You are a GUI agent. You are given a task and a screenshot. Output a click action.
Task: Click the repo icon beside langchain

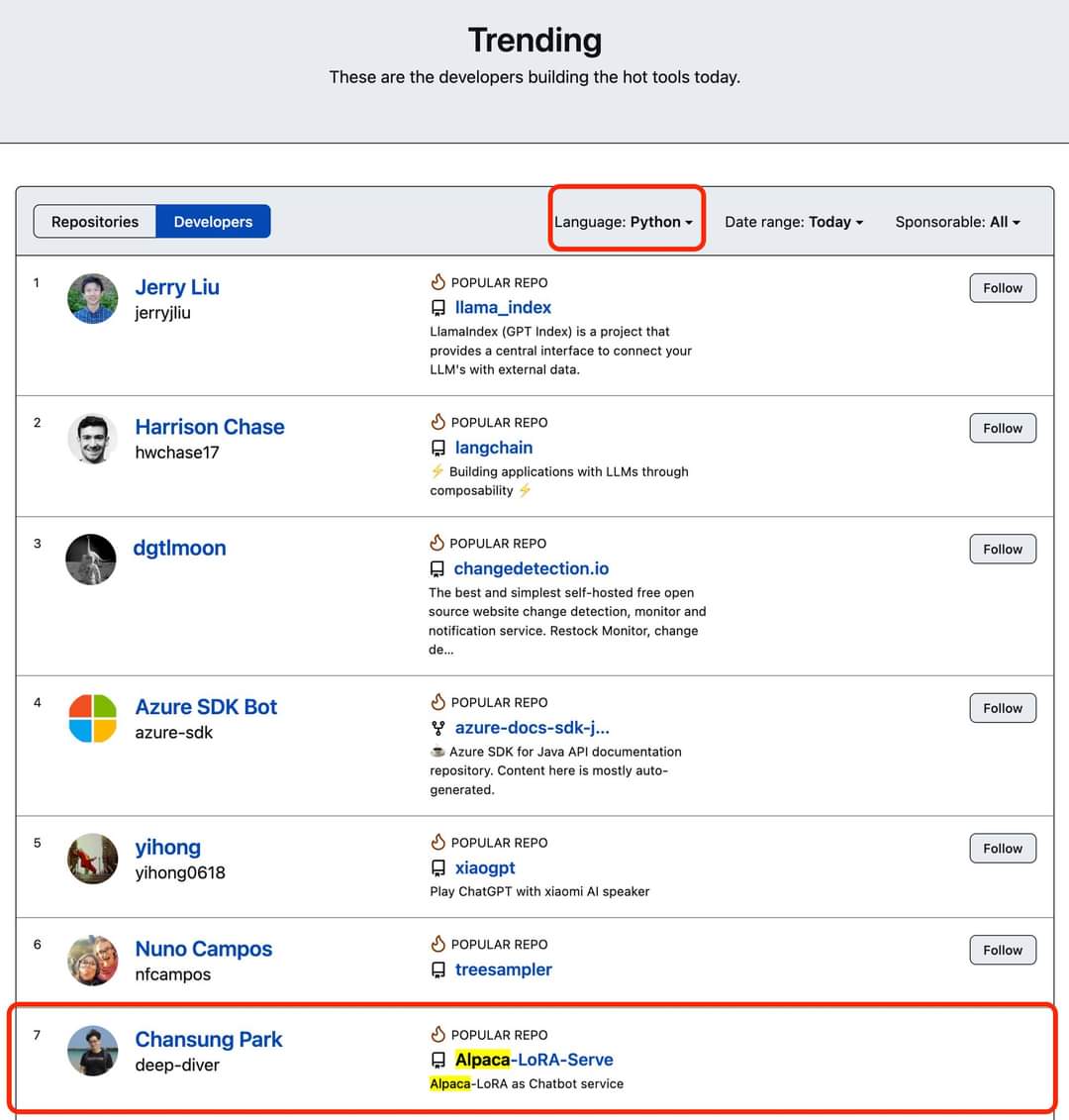click(437, 449)
